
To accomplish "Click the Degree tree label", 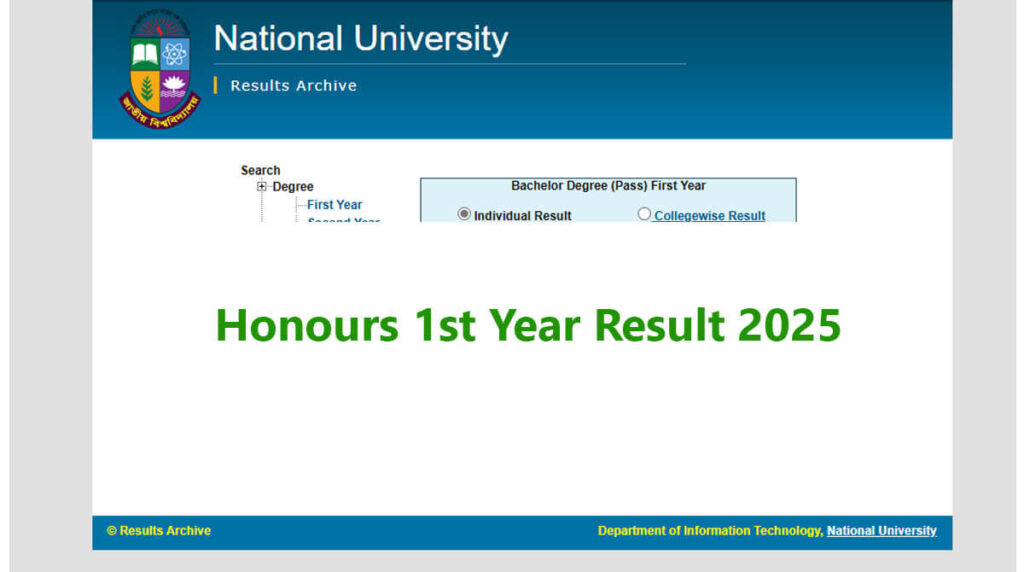I will [x=293, y=187].
